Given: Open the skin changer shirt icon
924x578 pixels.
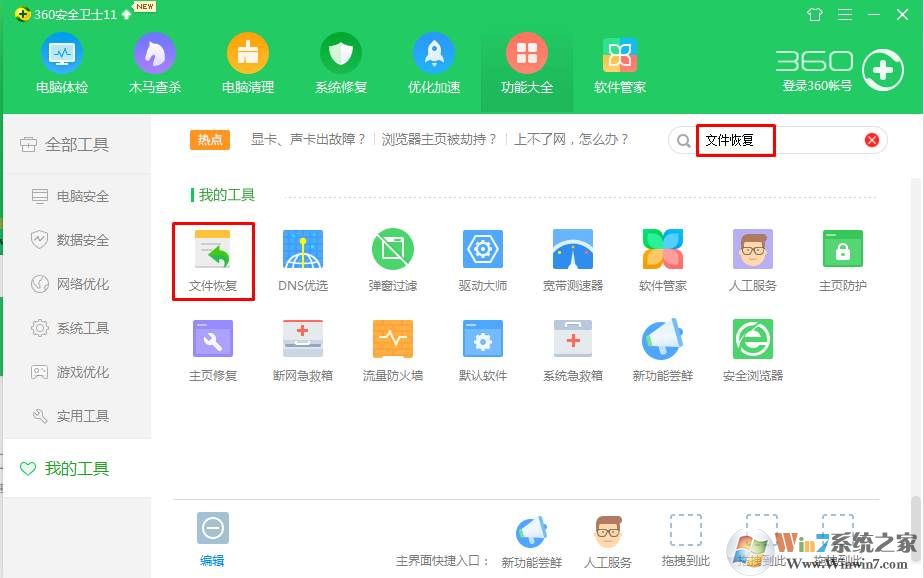Looking at the screenshot, I should pos(815,14).
